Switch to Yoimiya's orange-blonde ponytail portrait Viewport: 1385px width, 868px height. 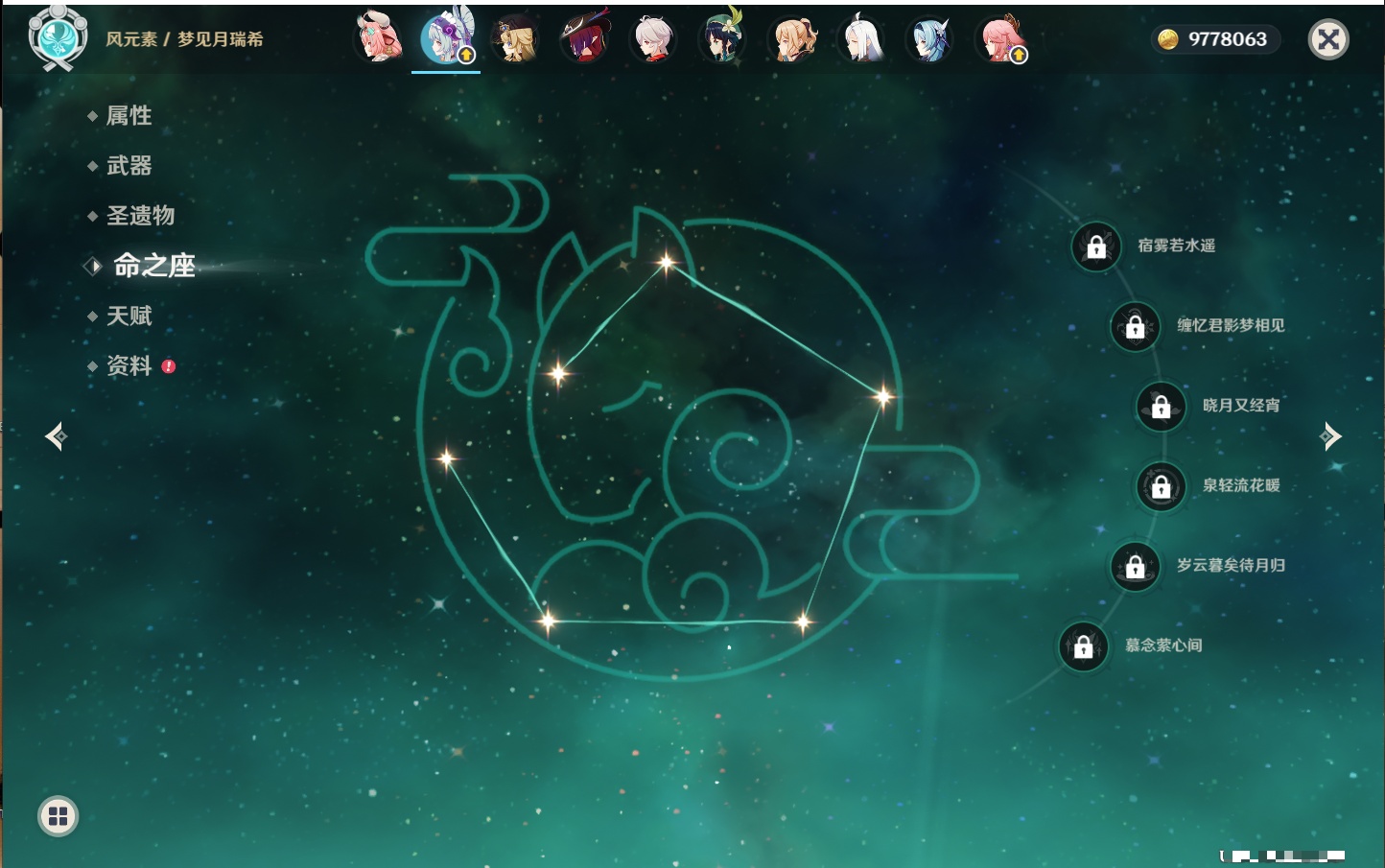pos(792,39)
